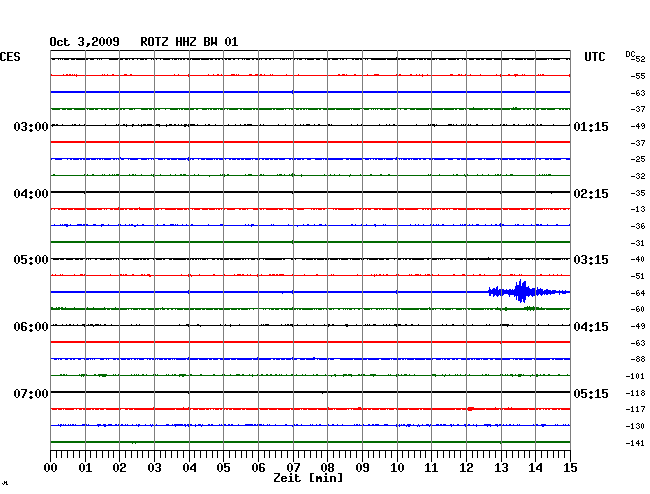
Task: Click the DC offset value "-13"
Action: [638, 209]
